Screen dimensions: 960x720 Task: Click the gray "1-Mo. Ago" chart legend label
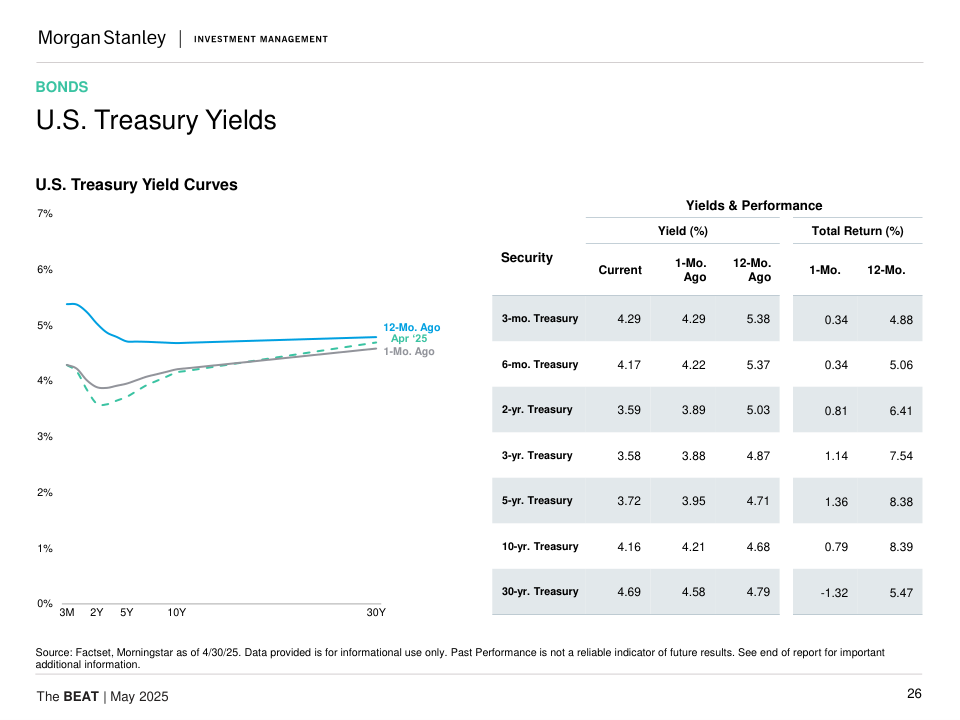[409, 351]
